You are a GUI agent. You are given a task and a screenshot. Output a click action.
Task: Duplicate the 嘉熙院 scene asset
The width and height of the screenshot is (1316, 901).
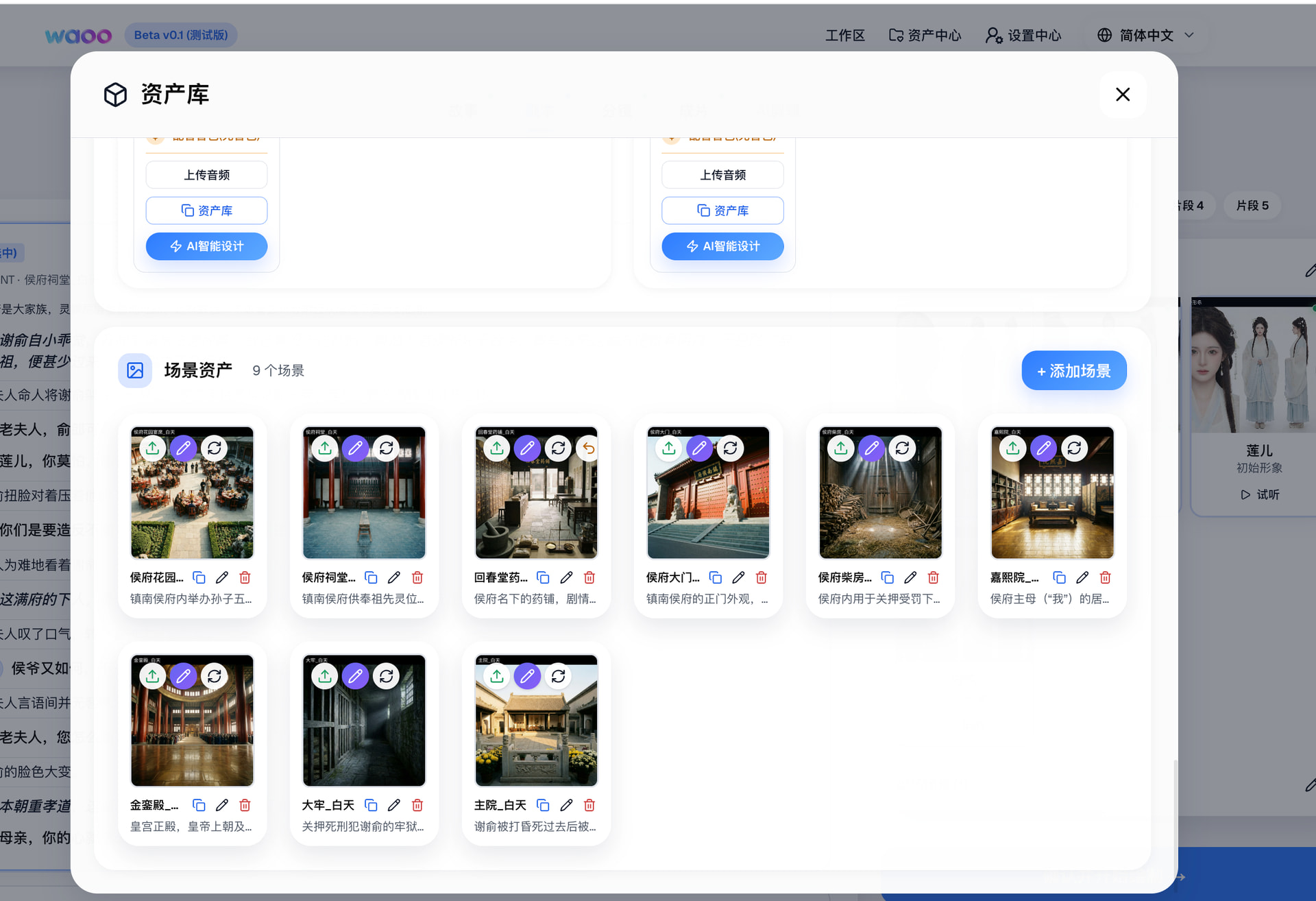click(x=1060, y=577)
